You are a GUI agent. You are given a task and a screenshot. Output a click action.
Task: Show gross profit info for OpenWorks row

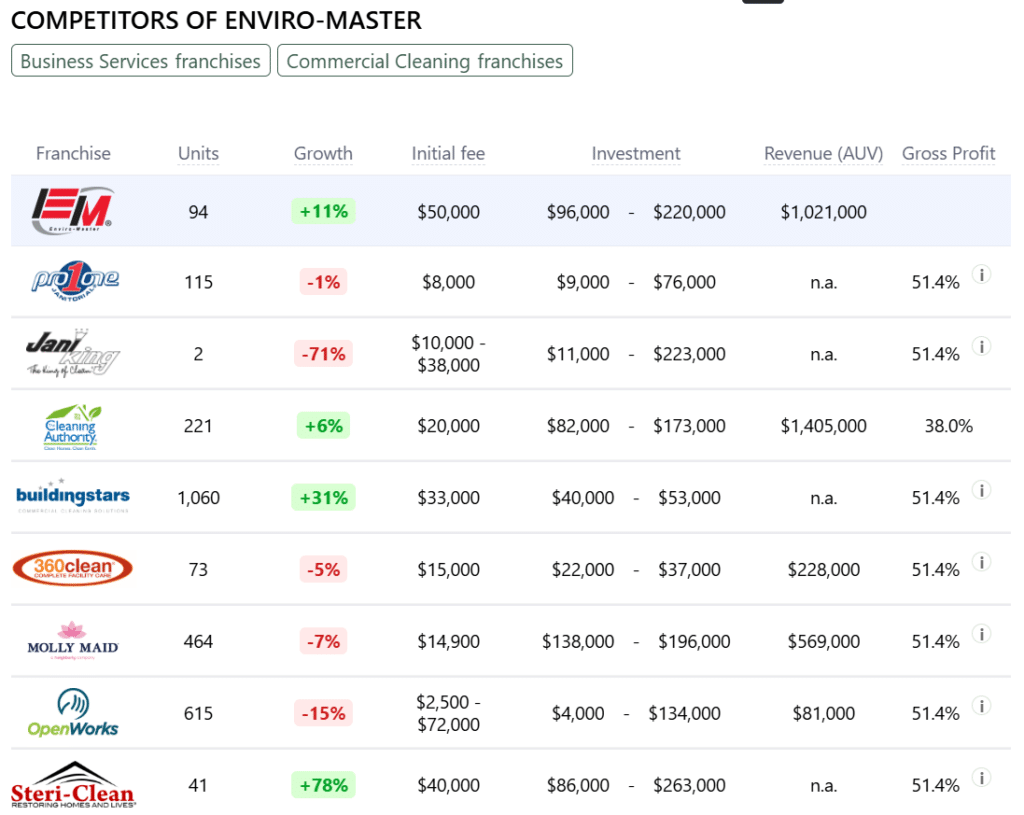click(982, 705)
